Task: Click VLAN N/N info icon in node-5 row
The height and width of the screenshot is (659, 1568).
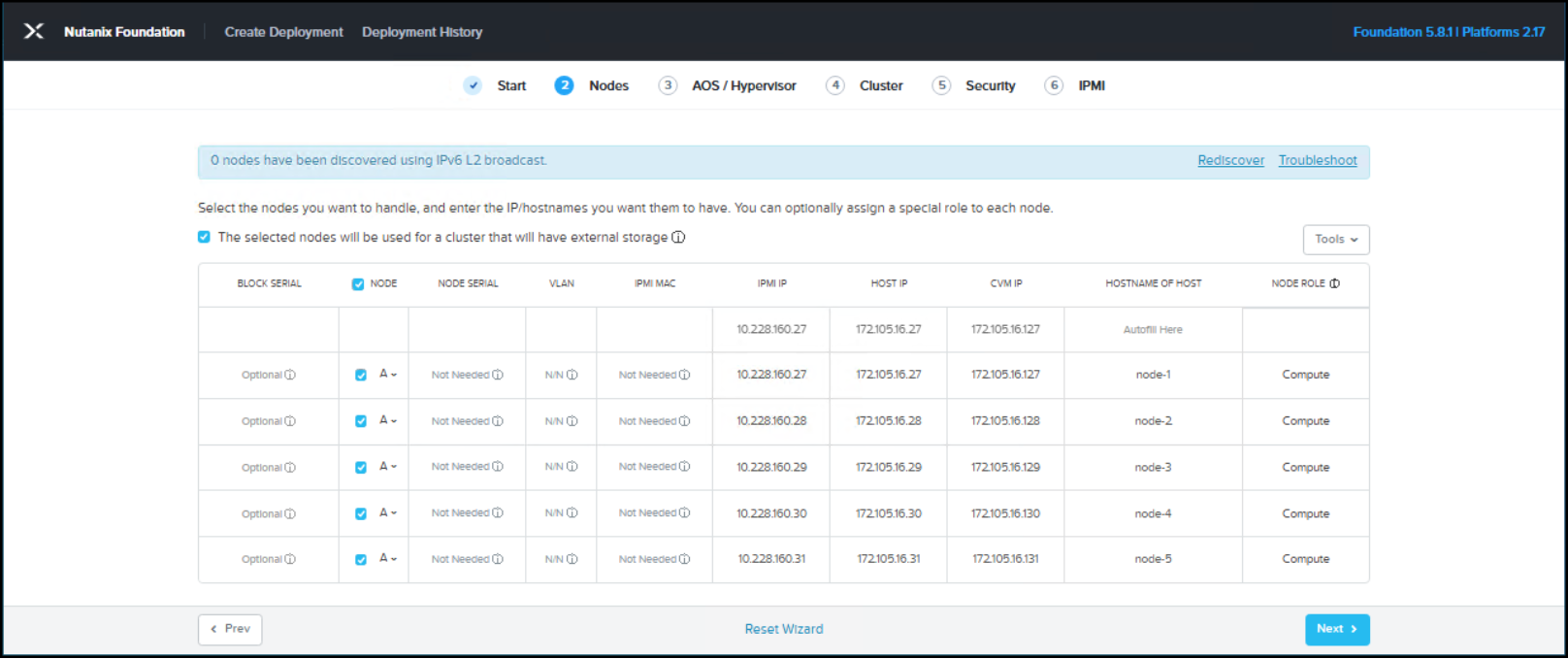Action: 572,559
